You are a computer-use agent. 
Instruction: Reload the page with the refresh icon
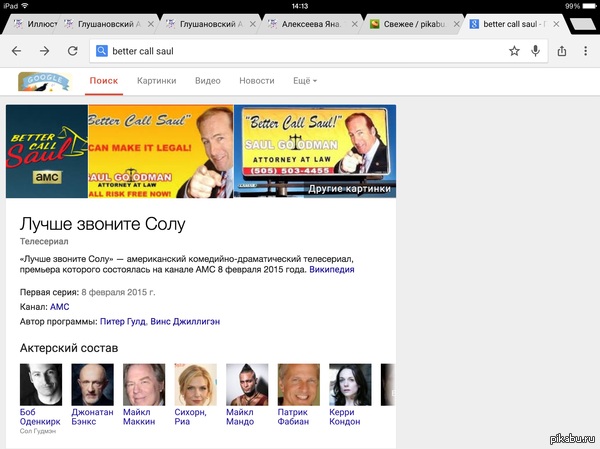click(73, 51)
